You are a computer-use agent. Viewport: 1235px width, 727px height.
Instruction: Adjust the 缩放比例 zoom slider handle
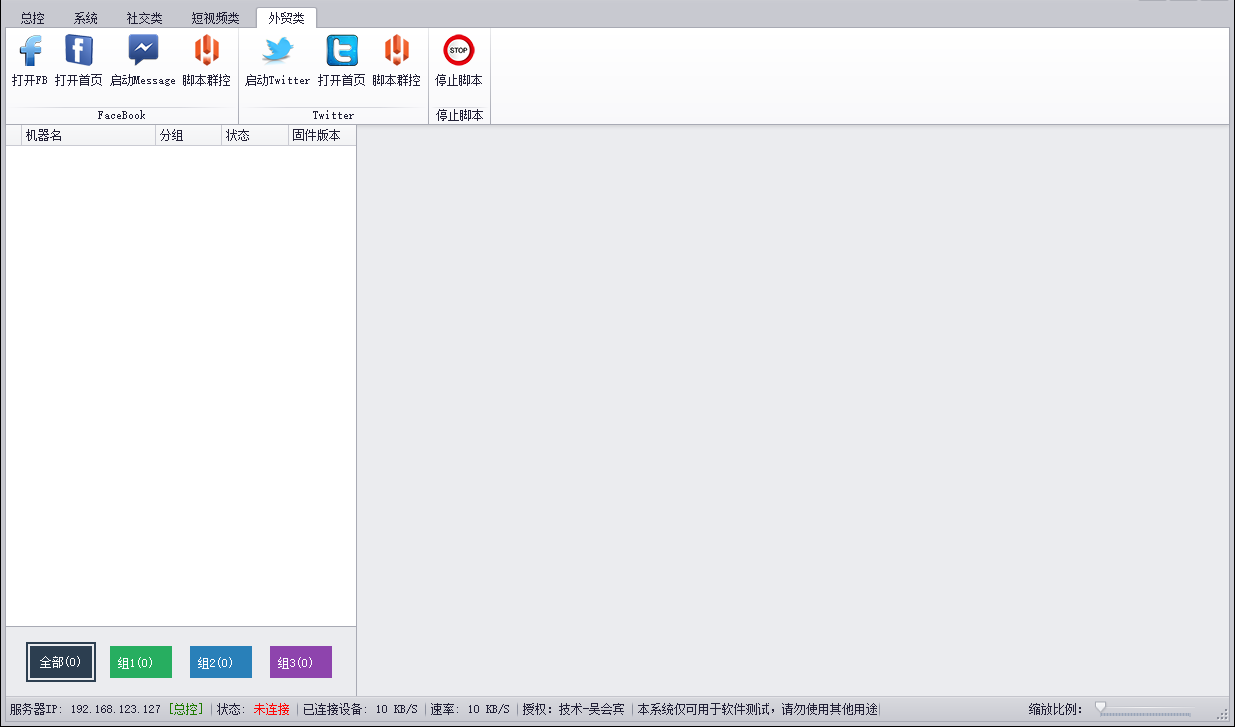[1101, 707]
